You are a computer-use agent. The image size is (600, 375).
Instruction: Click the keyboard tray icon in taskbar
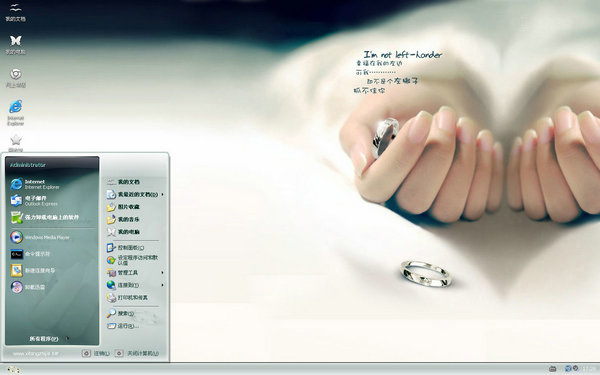553,368
